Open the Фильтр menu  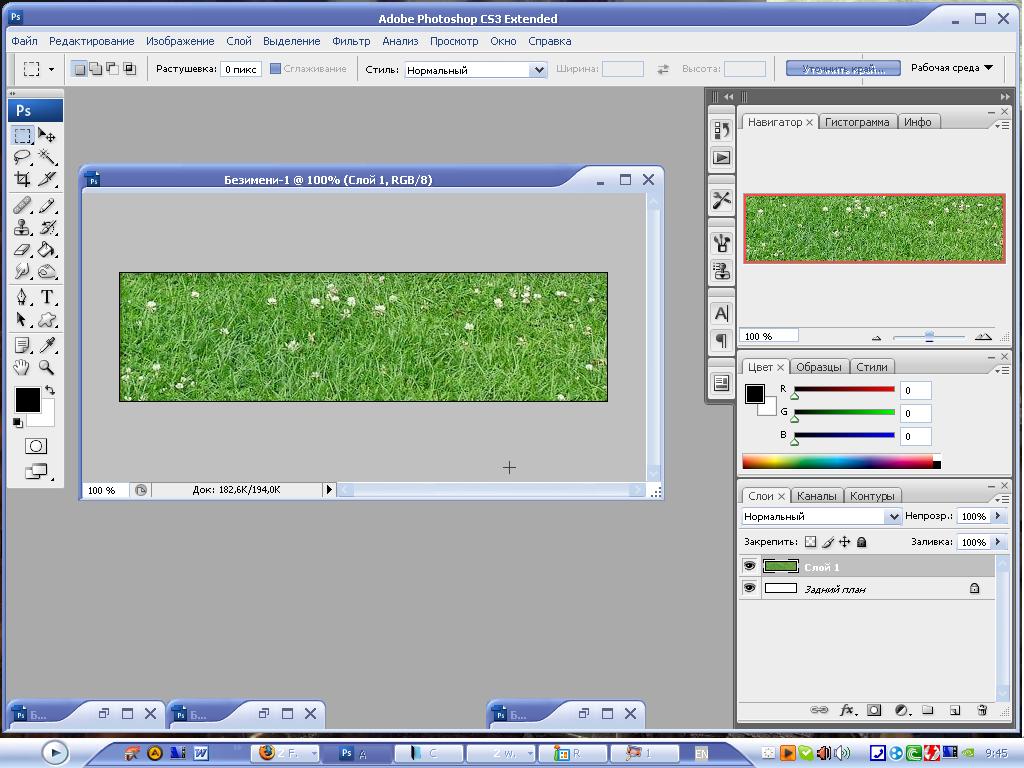pos(351,41)
